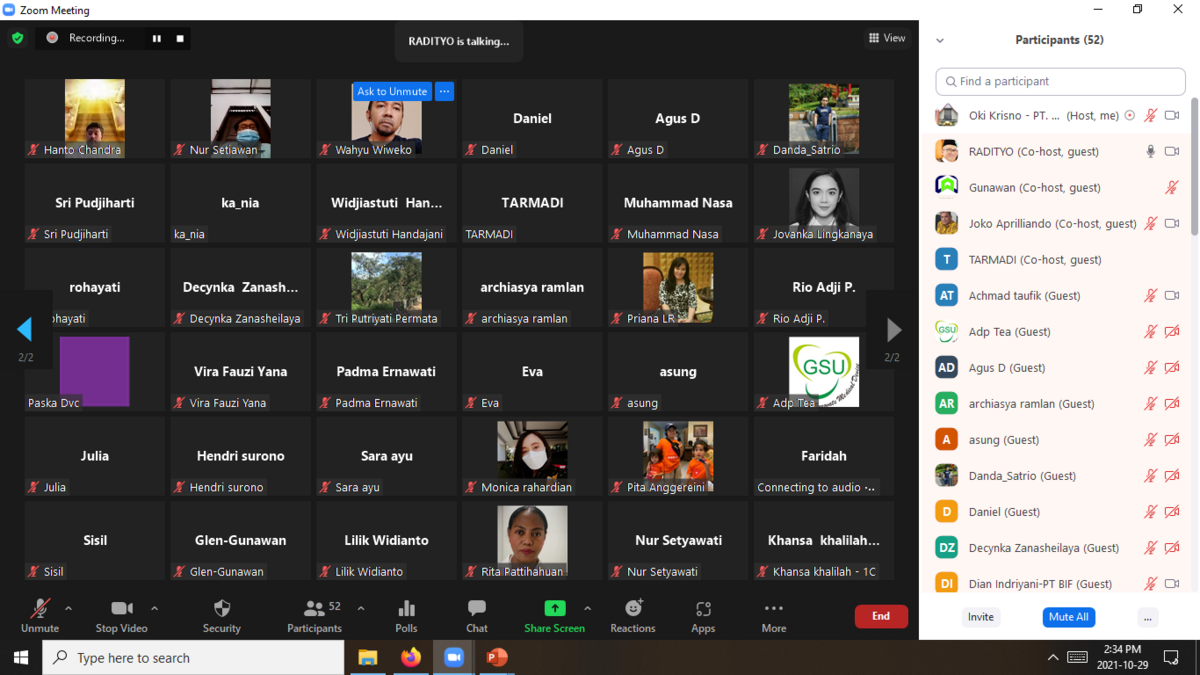1200x675 pixels.
Task: Open PowerPoint from the taskbar
Action: pyautogui.click(x=497, y=657)
